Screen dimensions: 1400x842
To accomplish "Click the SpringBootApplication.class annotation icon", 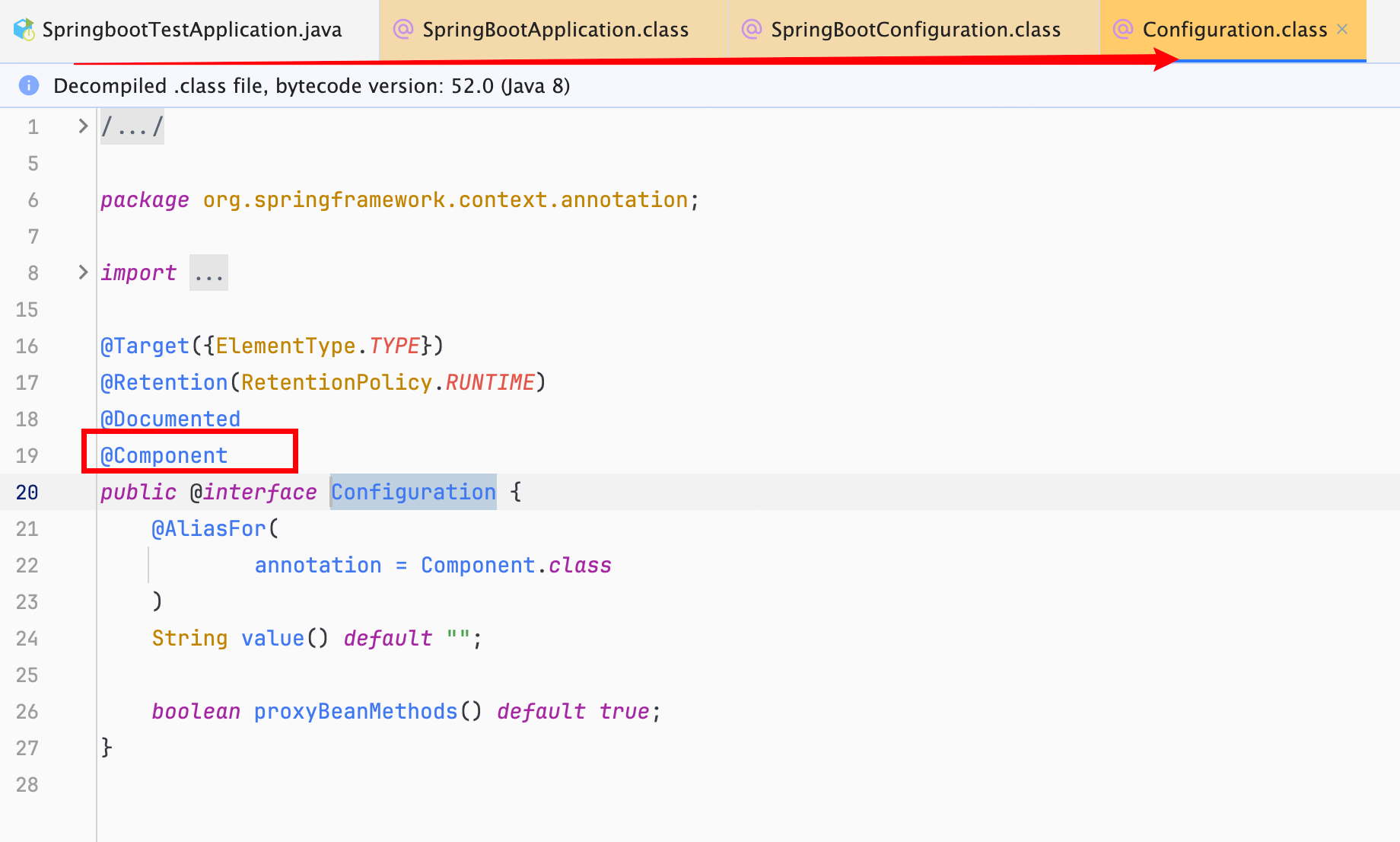I will (403, 30).
